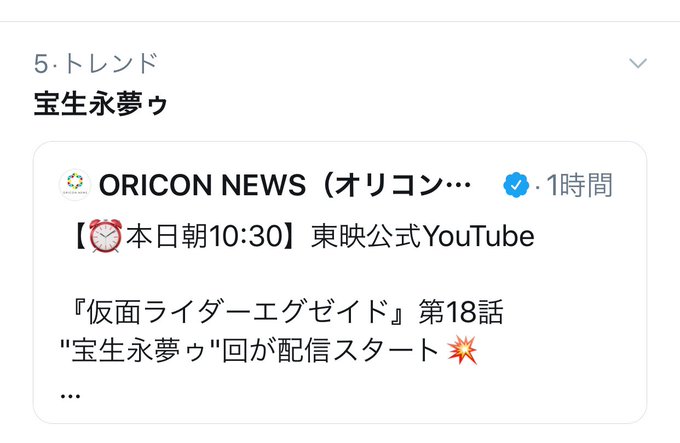This screenshot has width=680, height=443.
Task: Click the quoted "宝生永夢ゥ" in the tweet
Action: click(139, 350)
